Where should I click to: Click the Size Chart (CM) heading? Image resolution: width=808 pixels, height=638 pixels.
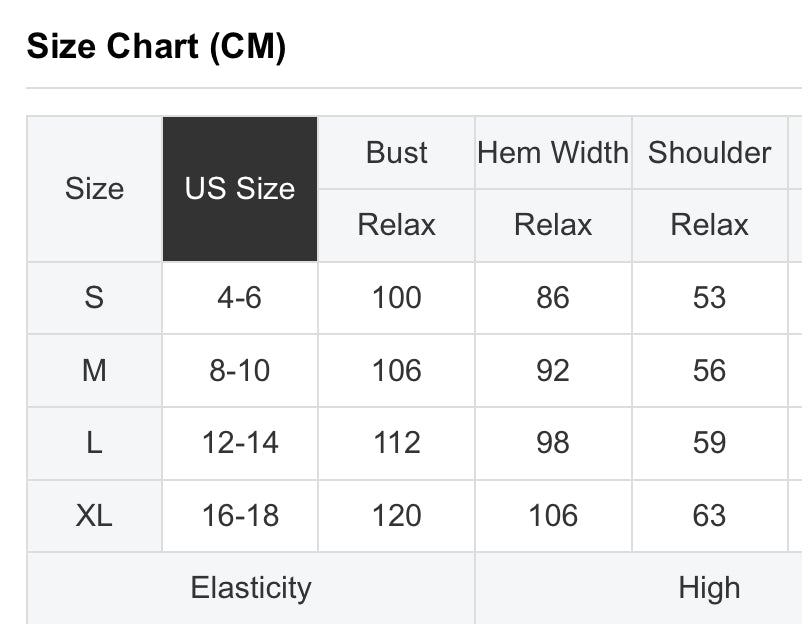click(x=156, y=46)
